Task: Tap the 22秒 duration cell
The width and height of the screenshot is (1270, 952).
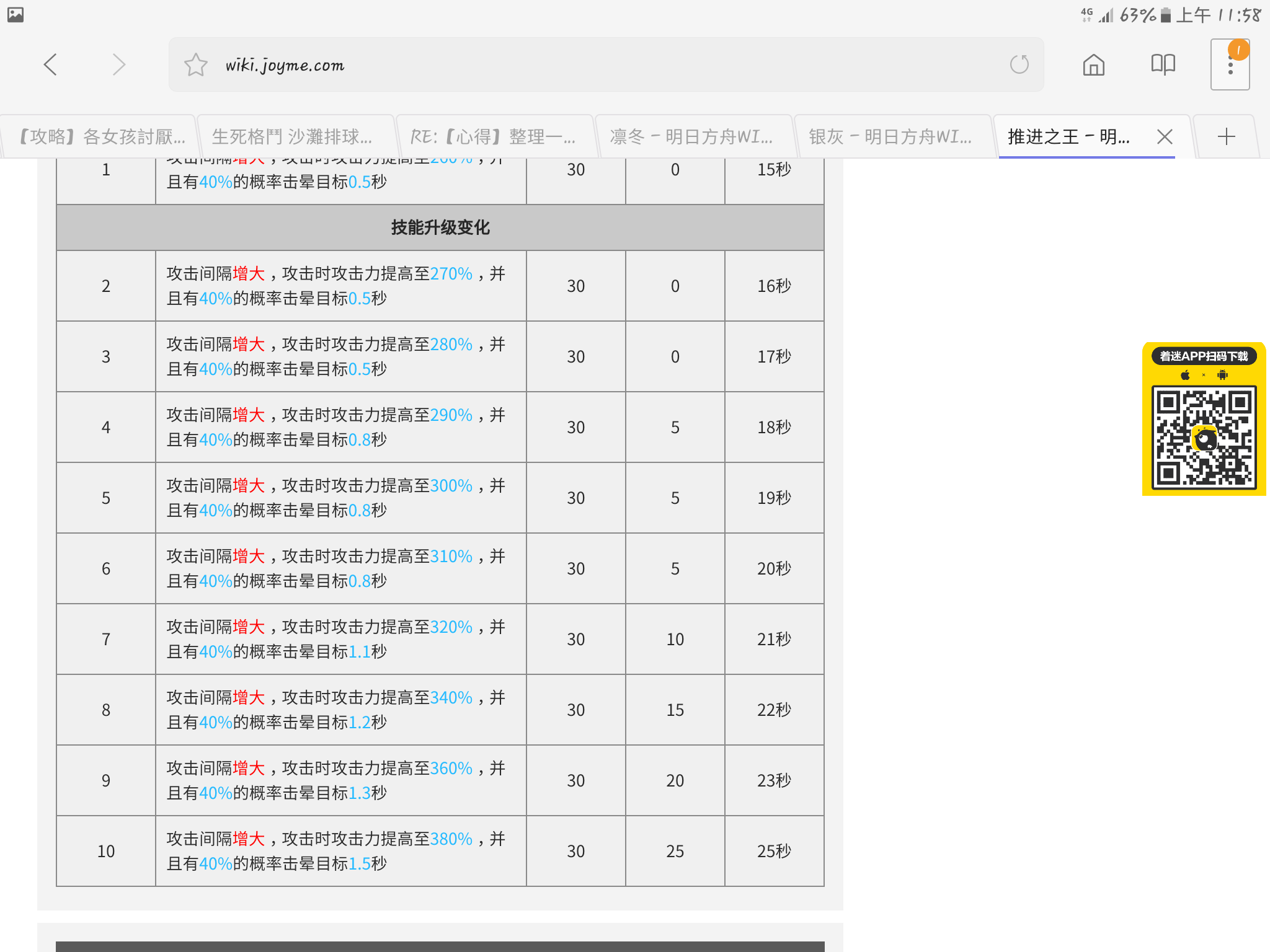Action: (775, 710)
